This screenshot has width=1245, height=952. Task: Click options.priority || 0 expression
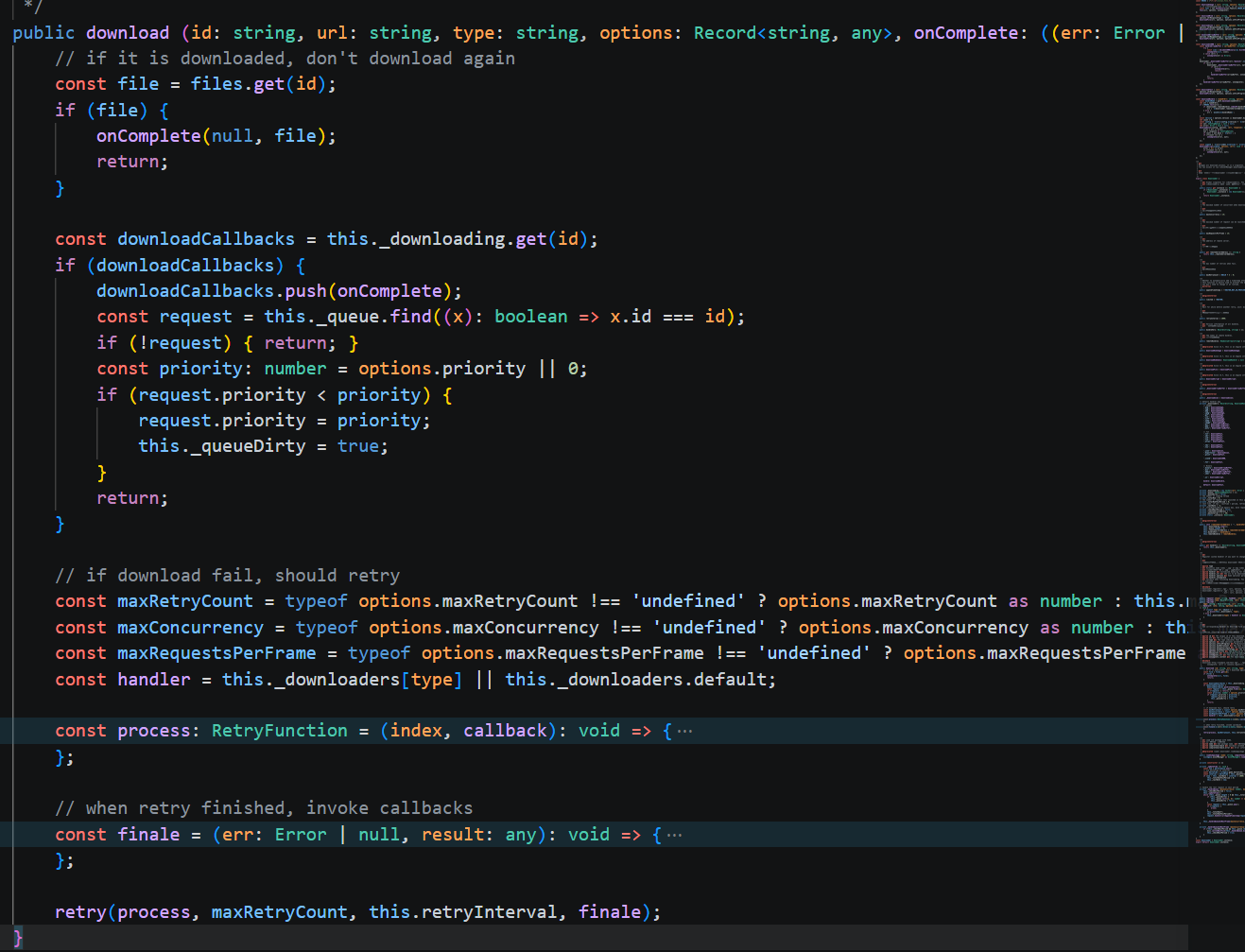point(468,369)
